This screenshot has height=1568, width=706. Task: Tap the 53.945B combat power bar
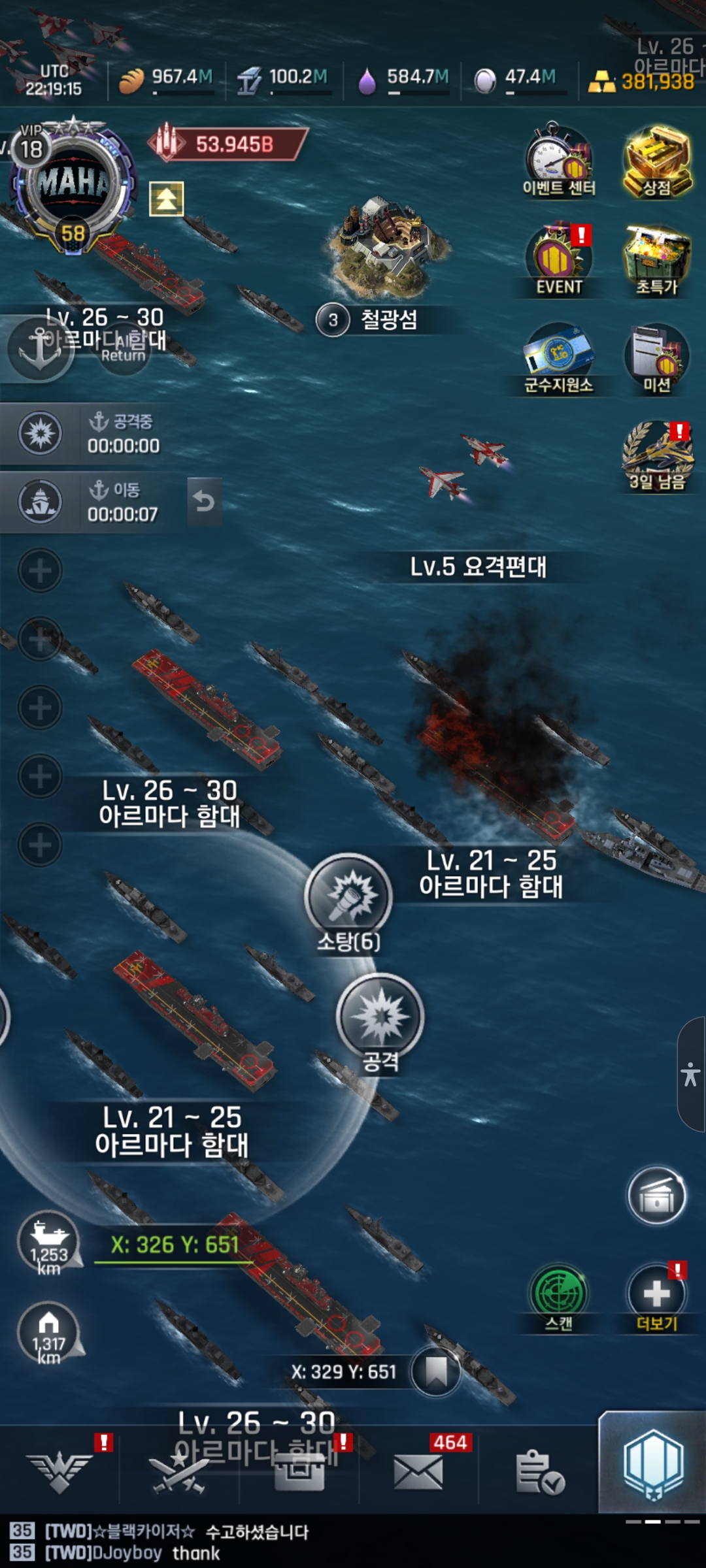pos(227,144)
